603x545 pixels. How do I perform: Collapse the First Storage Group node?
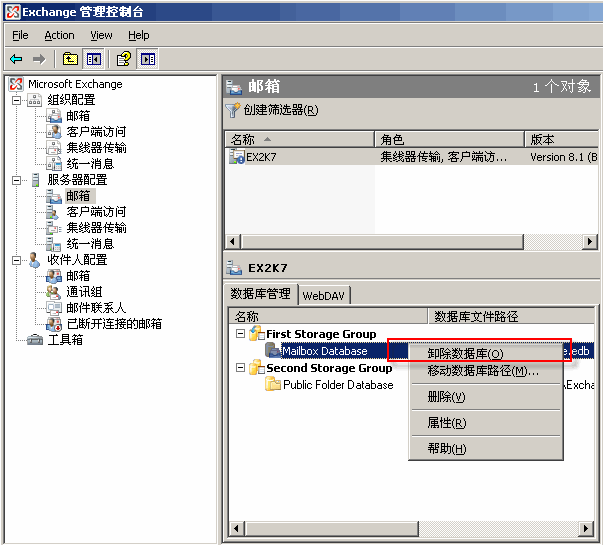tap(240, 333)
